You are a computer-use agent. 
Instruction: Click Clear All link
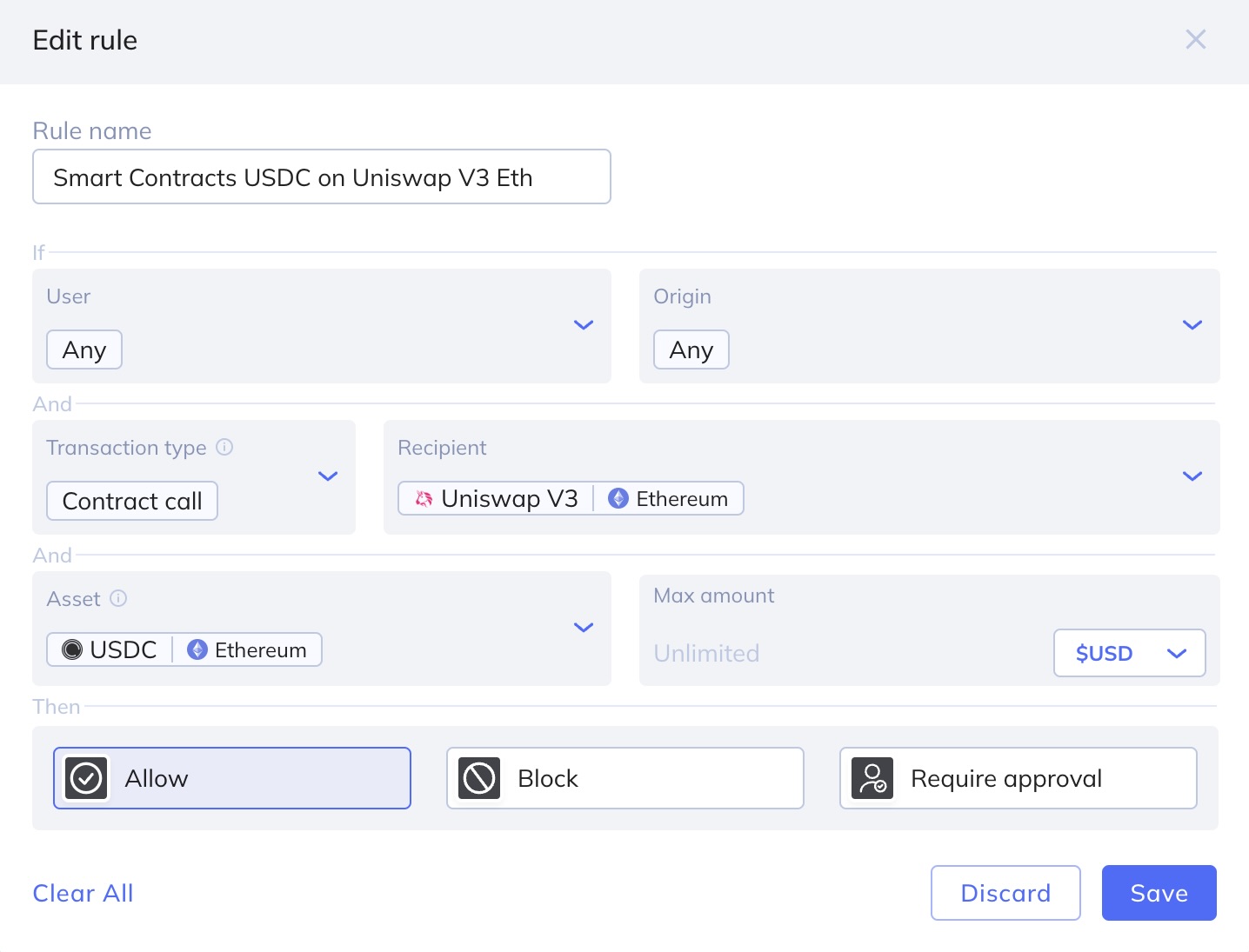83,893
